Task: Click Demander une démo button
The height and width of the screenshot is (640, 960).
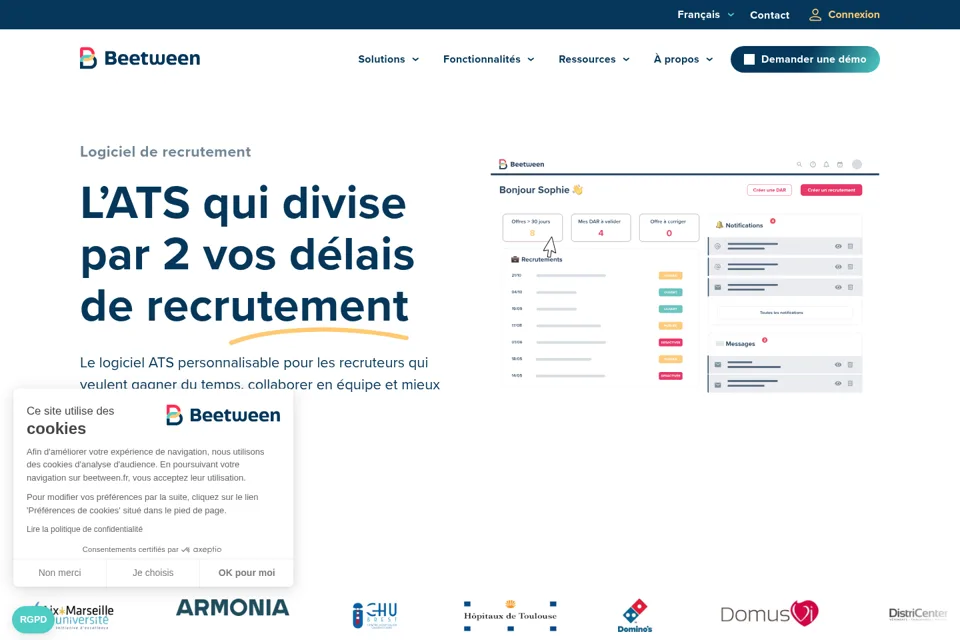Action: pos(805,59)
